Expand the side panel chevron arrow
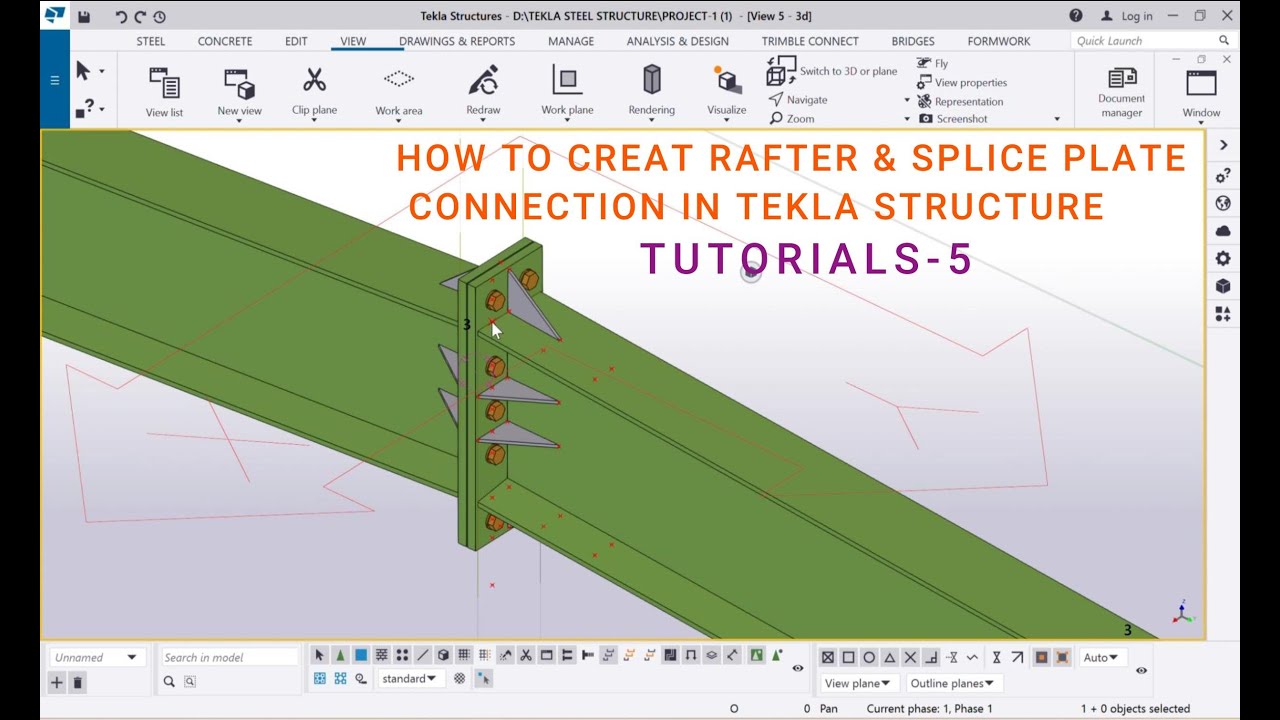 click(x=1223, y=145)
